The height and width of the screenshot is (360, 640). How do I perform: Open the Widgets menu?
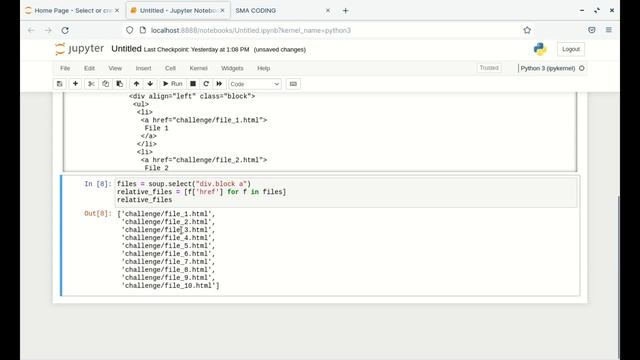(x=232, y=68)
